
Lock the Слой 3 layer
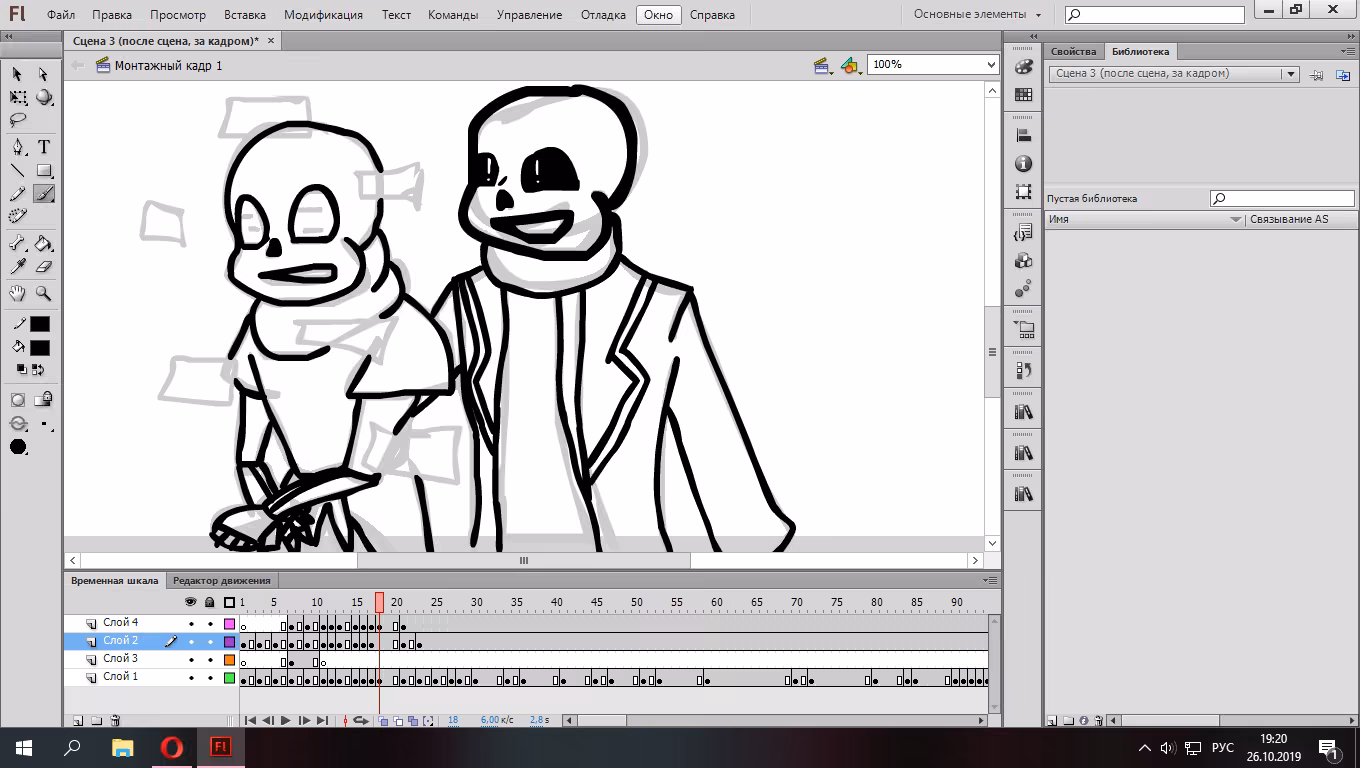(x=210, y=659)
